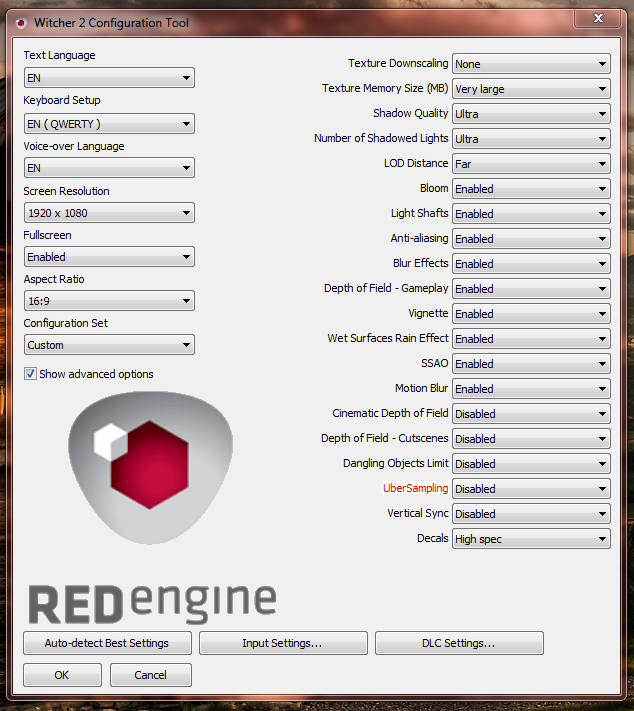Open DLC Settings
This screenshot has width=634, height=711.
459,643
